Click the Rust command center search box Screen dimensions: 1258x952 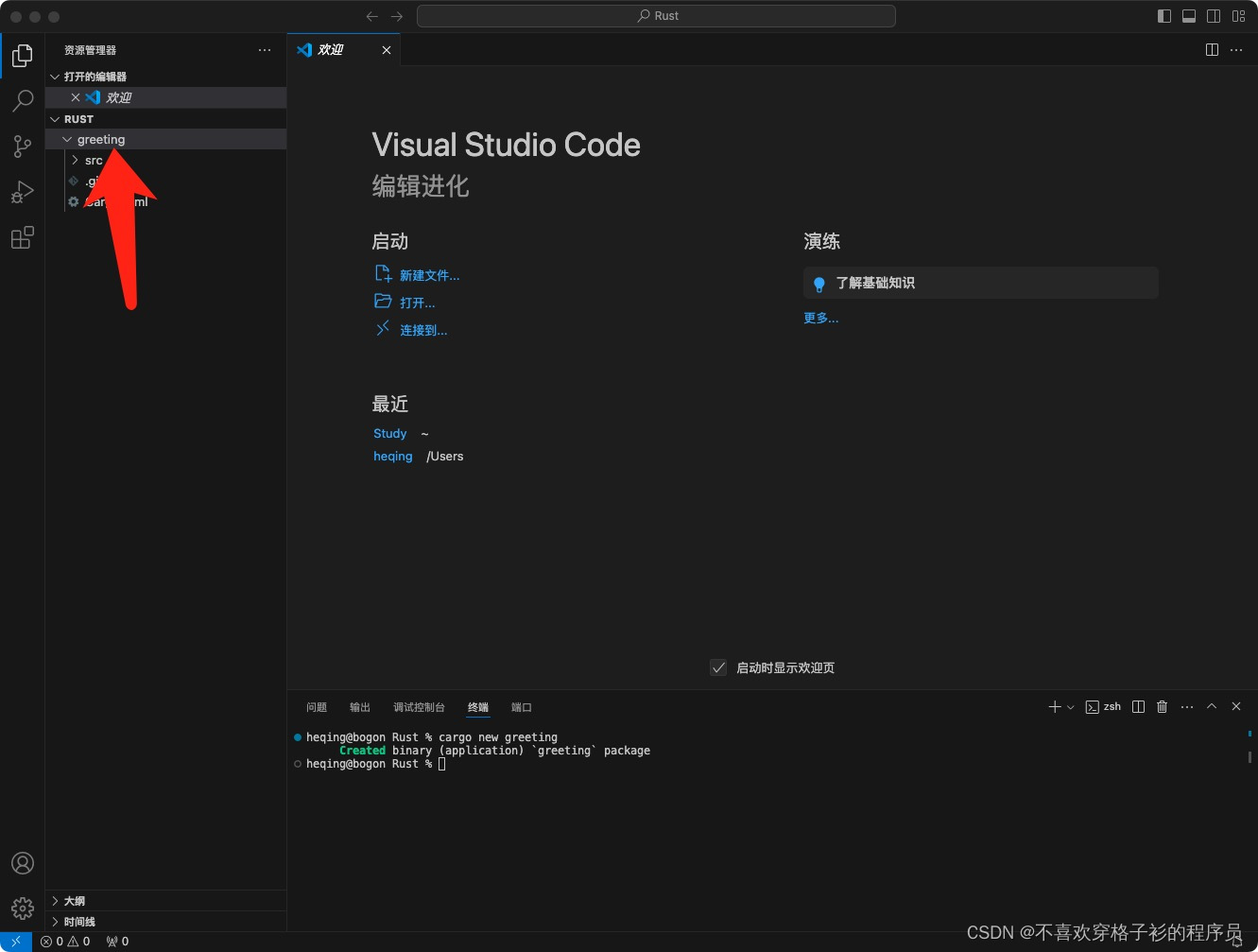(x=656, y=16)
